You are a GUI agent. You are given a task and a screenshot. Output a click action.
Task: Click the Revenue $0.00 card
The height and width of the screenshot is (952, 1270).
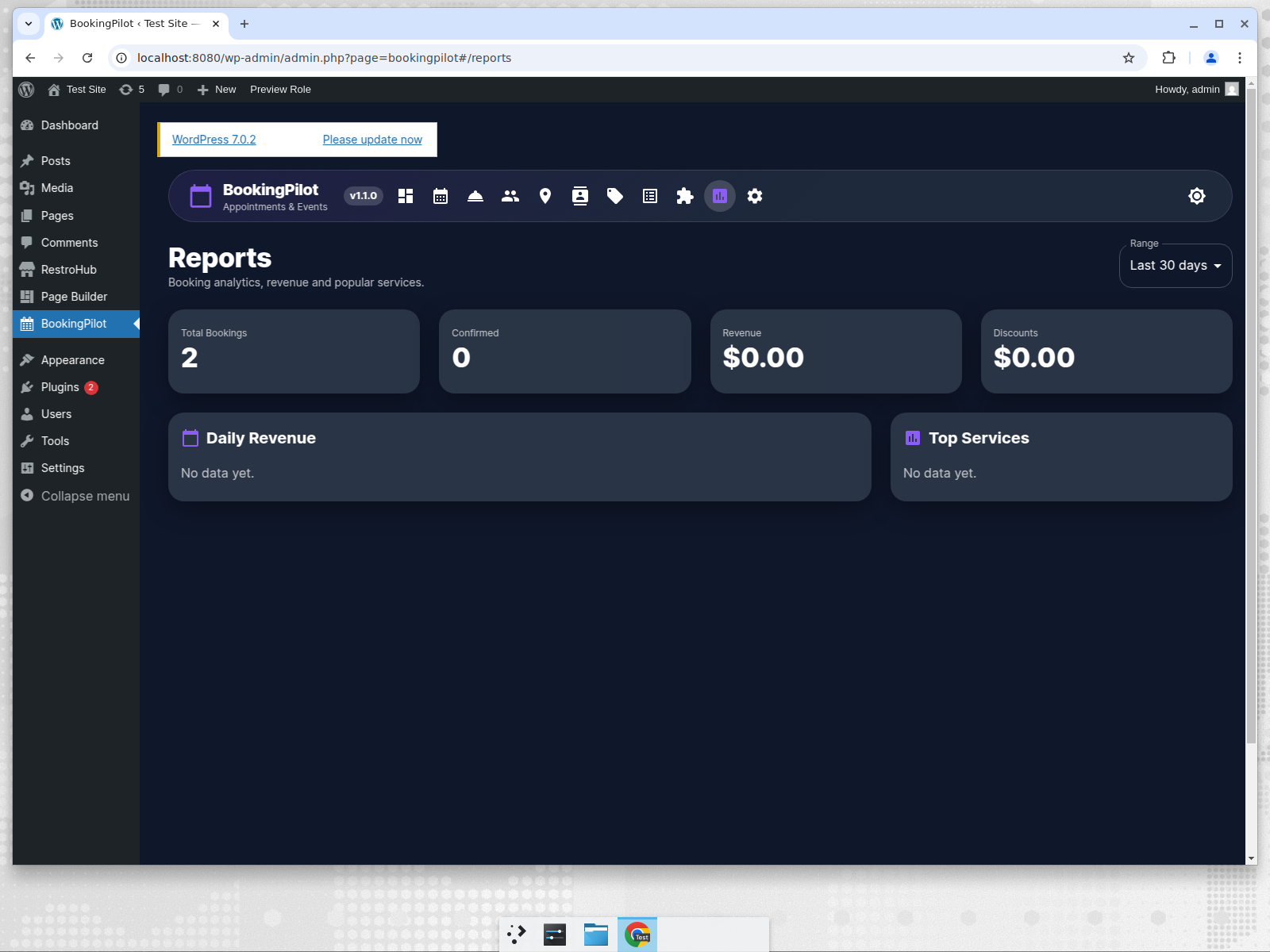click(836, 351)
